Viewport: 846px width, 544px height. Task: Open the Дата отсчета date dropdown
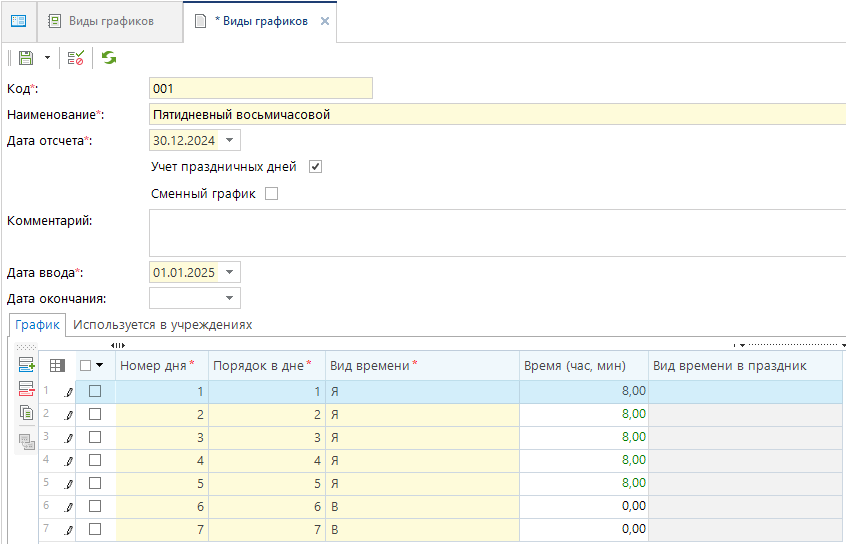pos(231,141)
